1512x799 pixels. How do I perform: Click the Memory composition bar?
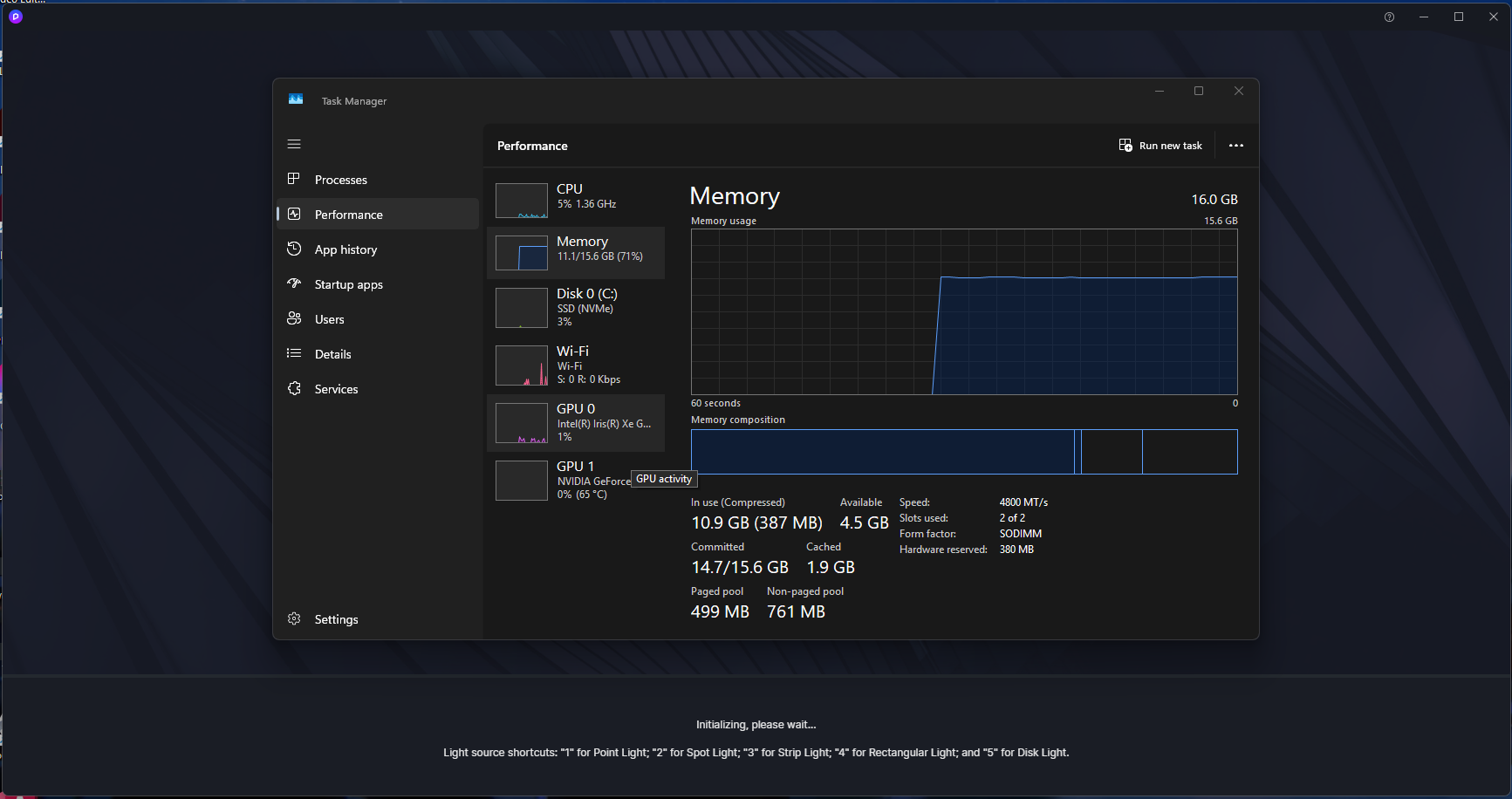(963, 452)
